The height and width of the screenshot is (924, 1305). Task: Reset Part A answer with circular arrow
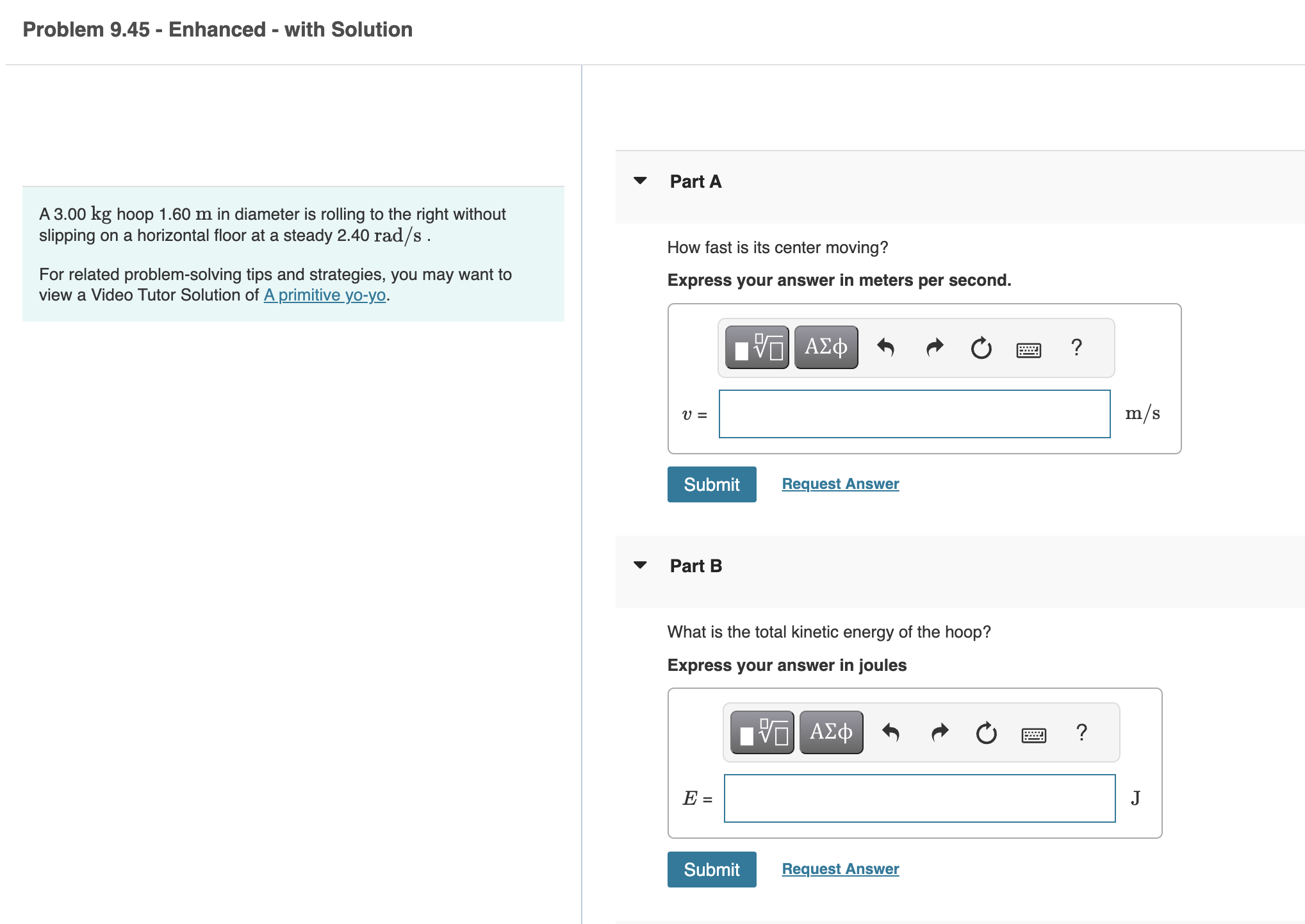pyautogui.click(x=981, y=348)
